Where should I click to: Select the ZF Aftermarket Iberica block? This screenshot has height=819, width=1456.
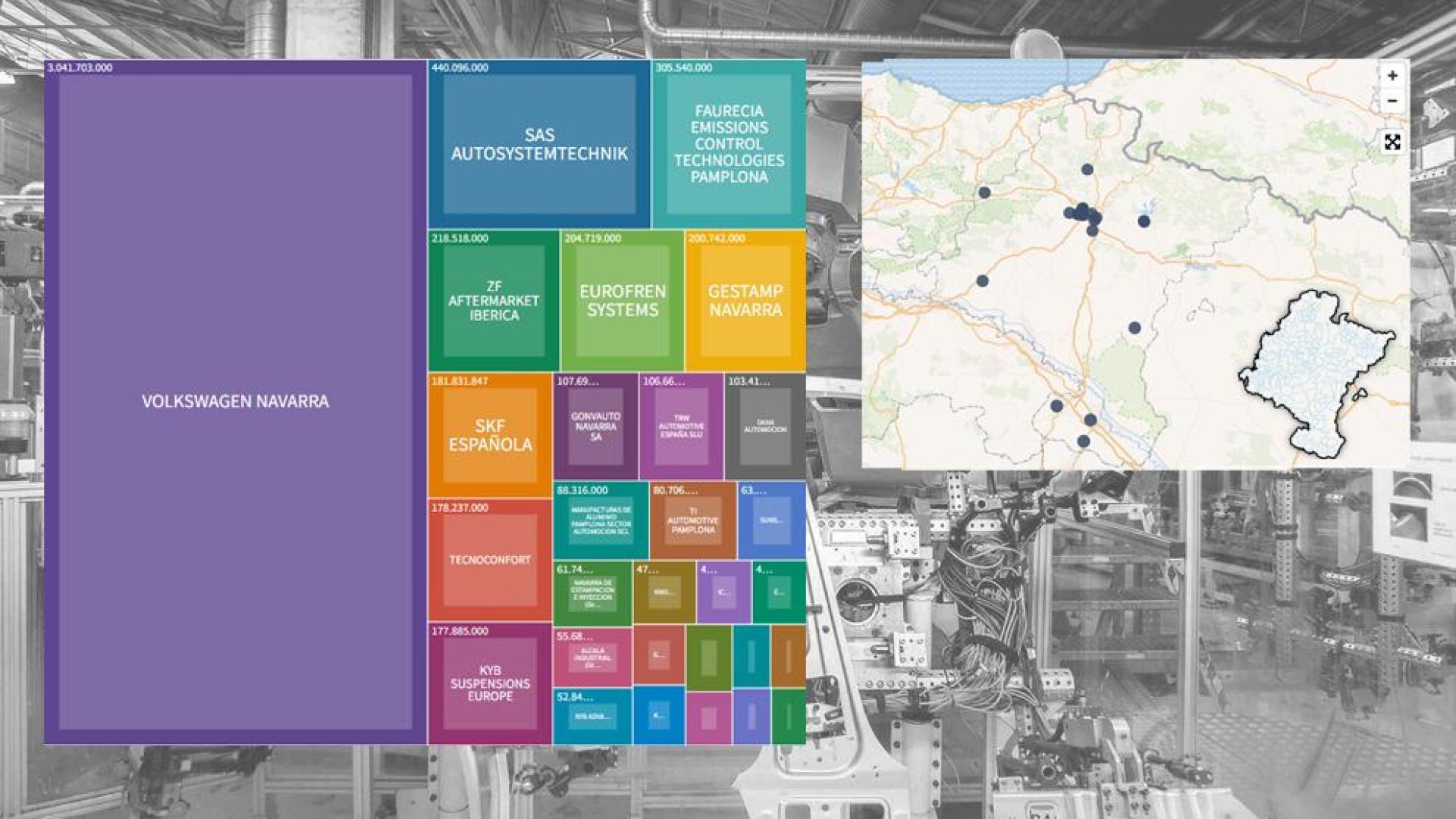pyautogui.click(x=491, y=301)
